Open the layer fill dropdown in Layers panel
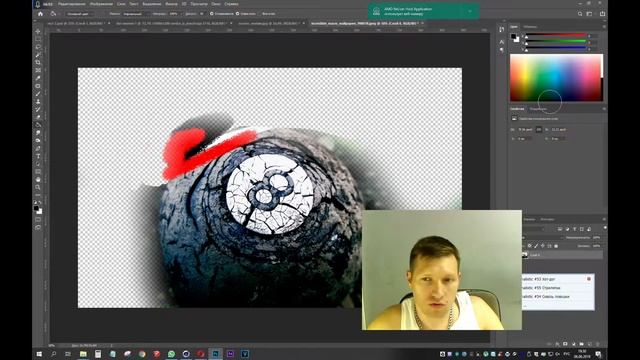 click(x=597, y=246)
